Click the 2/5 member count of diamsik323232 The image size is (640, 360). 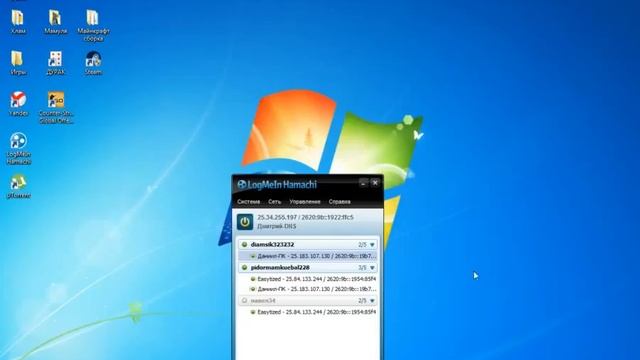(x=362, y=245)
